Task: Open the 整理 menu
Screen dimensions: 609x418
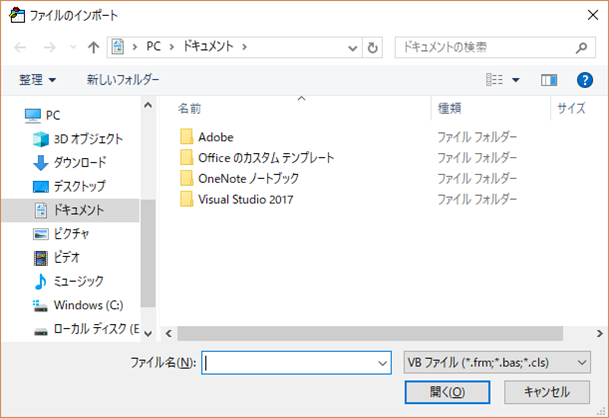Action: (38, 80)
